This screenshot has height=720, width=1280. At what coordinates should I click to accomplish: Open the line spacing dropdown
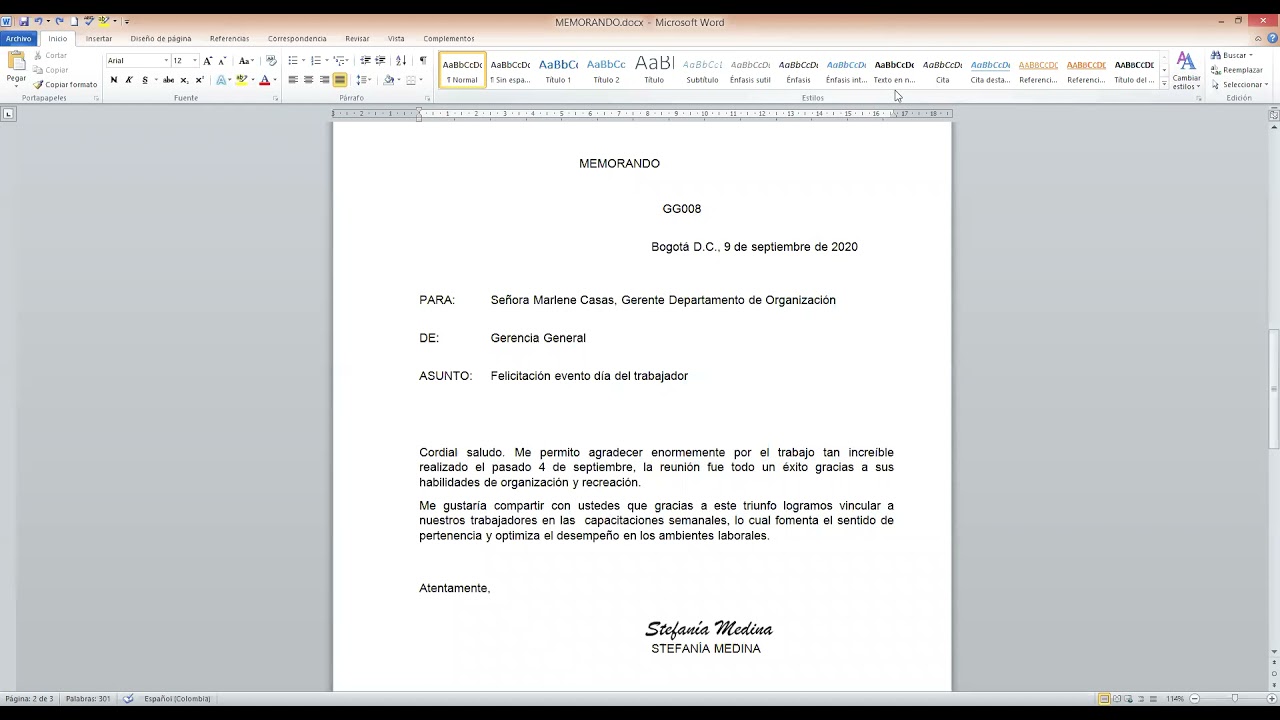tap(363, 80)
